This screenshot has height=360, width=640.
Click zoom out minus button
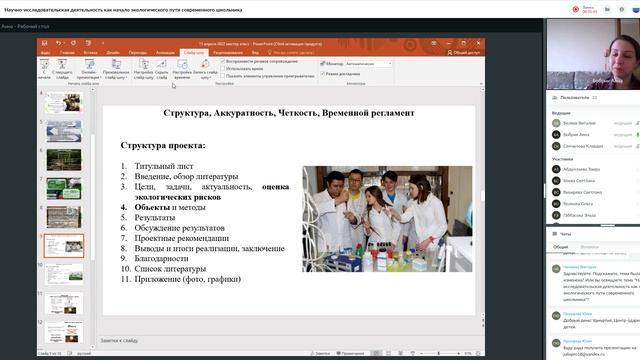[x=421, y=353]
